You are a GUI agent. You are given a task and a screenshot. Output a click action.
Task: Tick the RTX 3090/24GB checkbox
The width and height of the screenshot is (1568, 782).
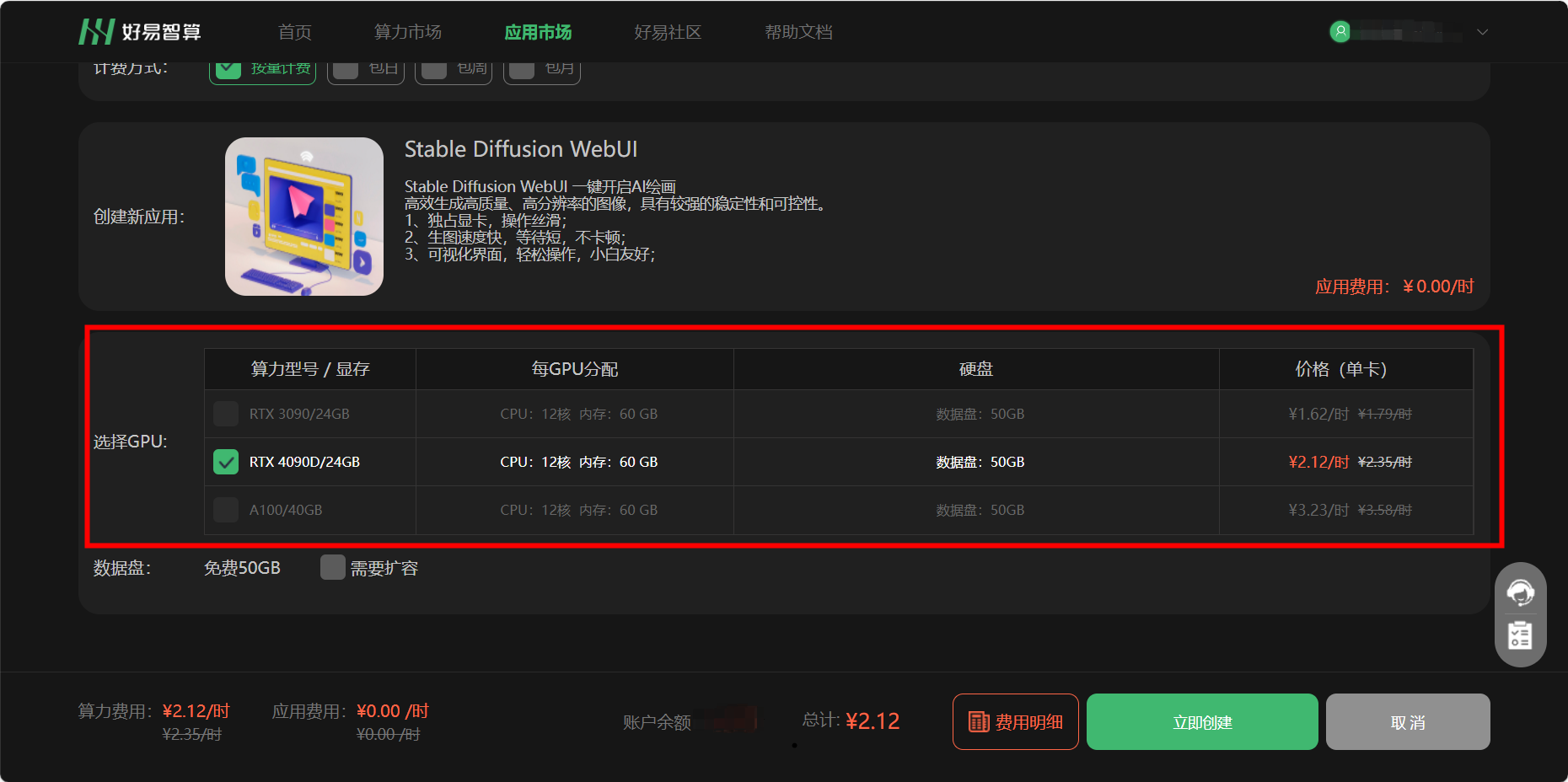point(226,414)
